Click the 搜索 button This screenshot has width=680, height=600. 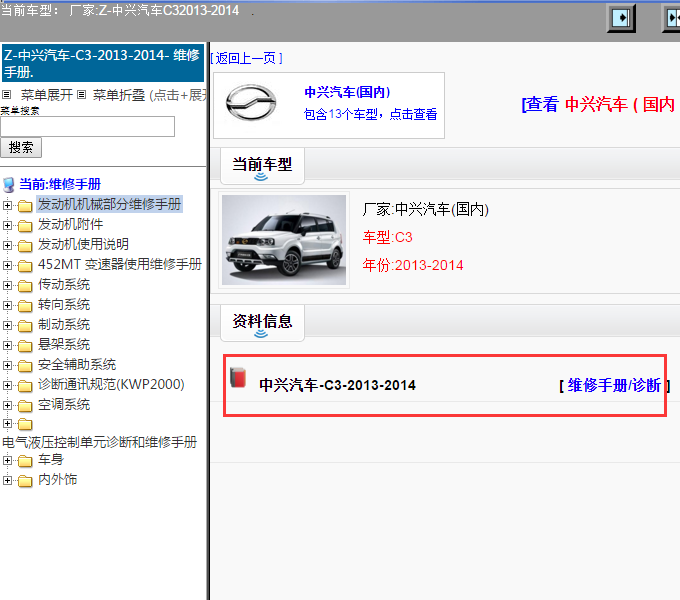click(x=21, y=147)
